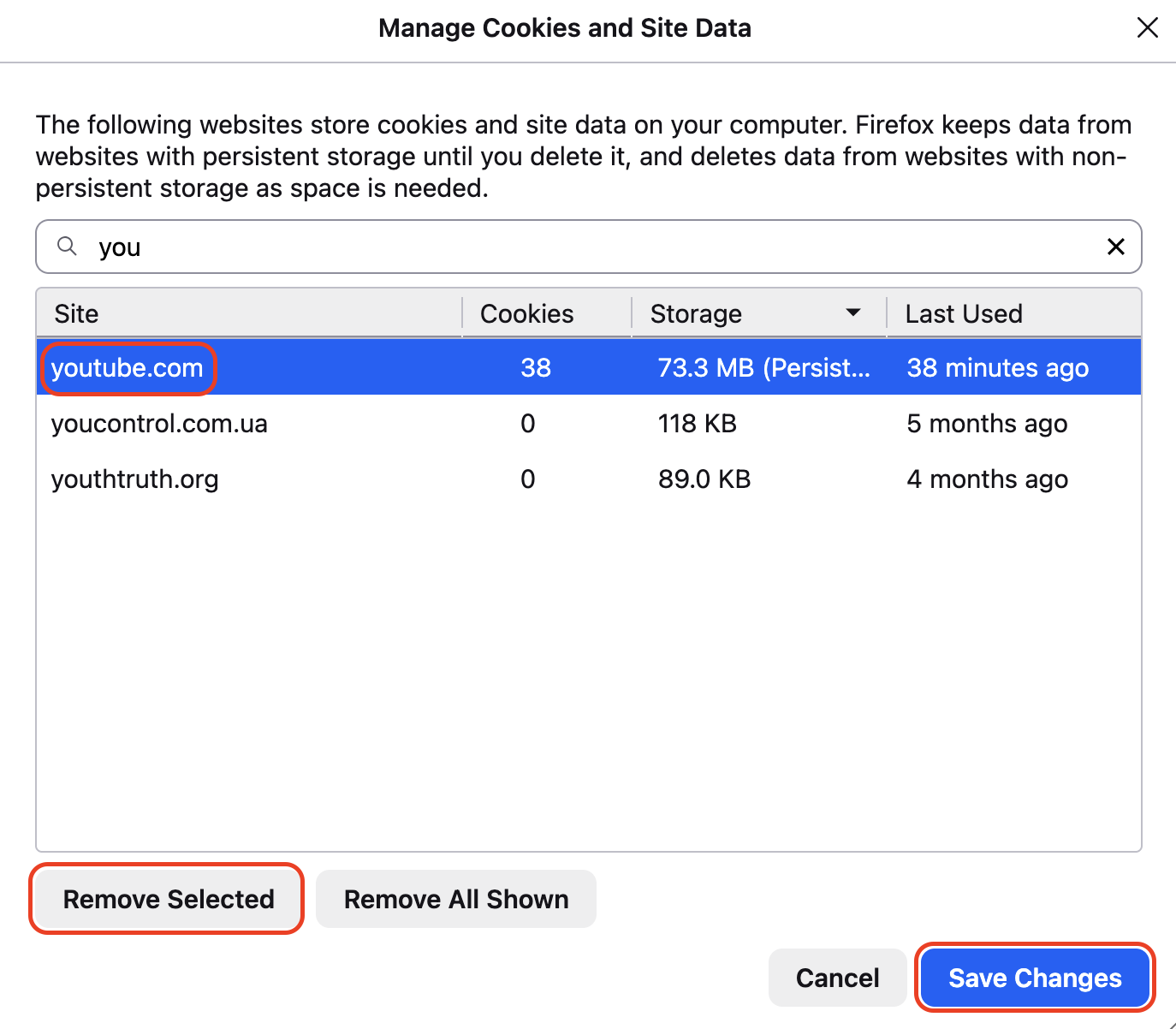Click the Storage column sort arrow

click(852, 313)
